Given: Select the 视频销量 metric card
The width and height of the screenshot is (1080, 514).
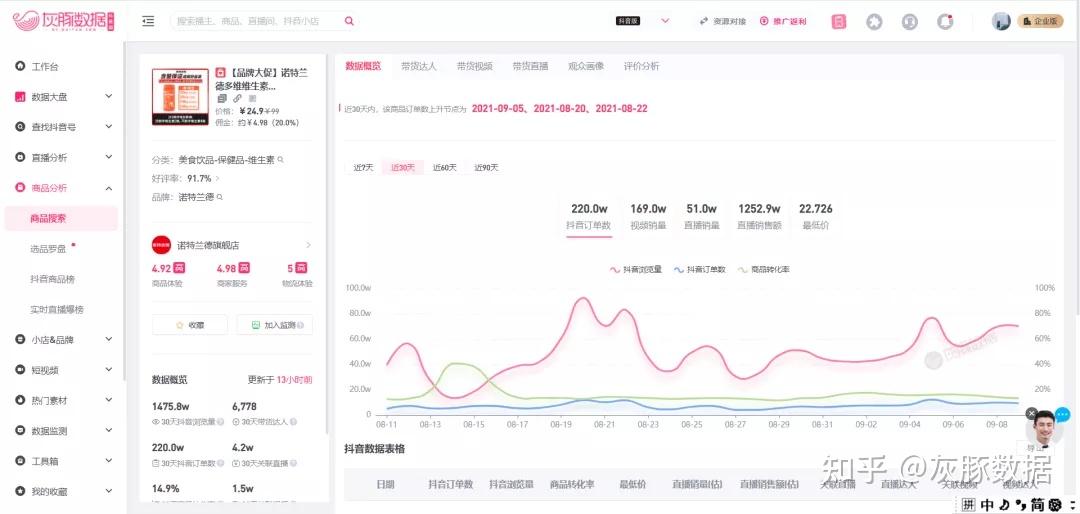Looking at the screenshot, I should 648,216.
